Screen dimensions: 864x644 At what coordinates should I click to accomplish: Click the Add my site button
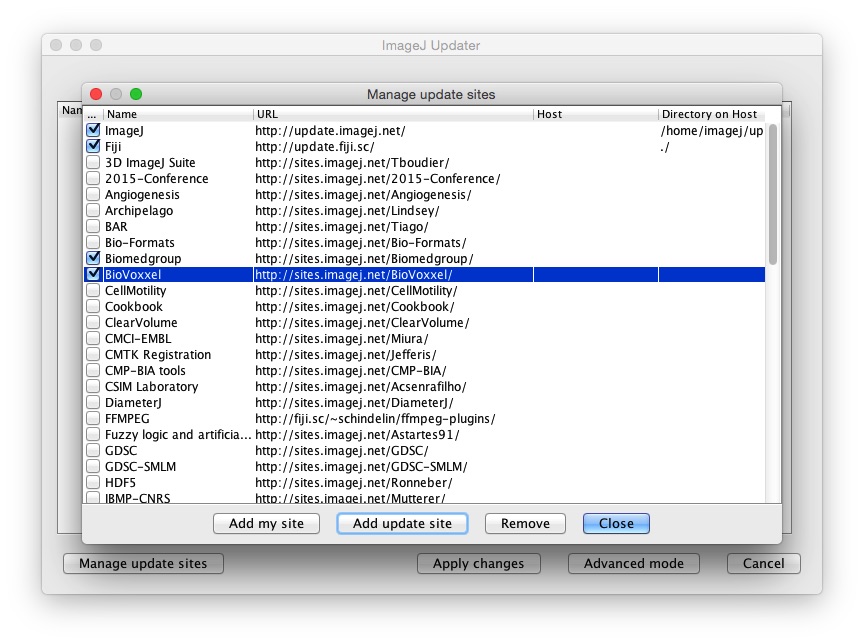[x=266, y=523]
